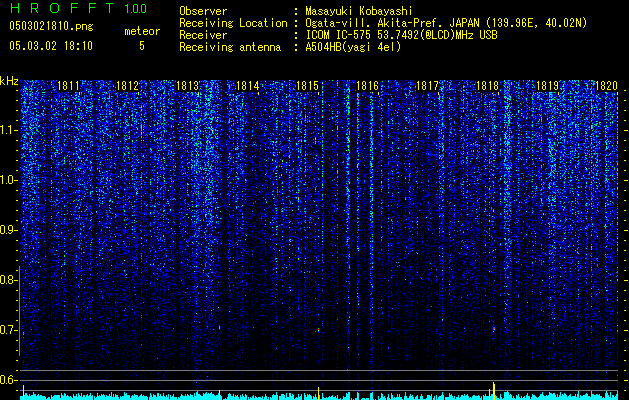Click the 0.7 kHz frequency axis label
This screenshot has width=629, height=400.
click(9, 330)
